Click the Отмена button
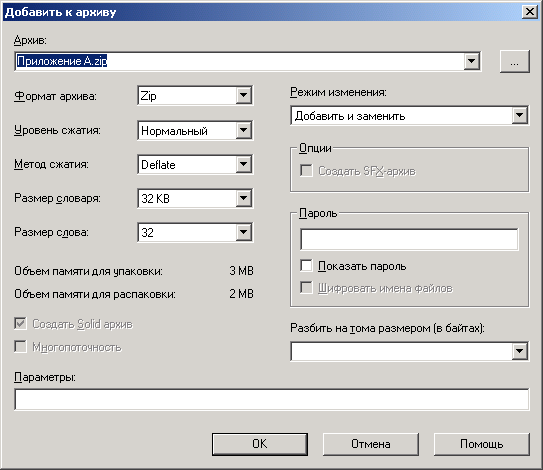The height and width of the screenshot is (470, 543). (371, 444)
